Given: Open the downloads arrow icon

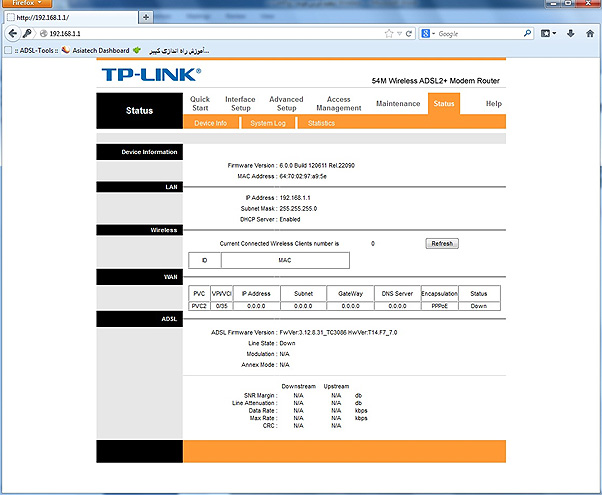Looking at the screenshot, I should [x=571, y=34].
